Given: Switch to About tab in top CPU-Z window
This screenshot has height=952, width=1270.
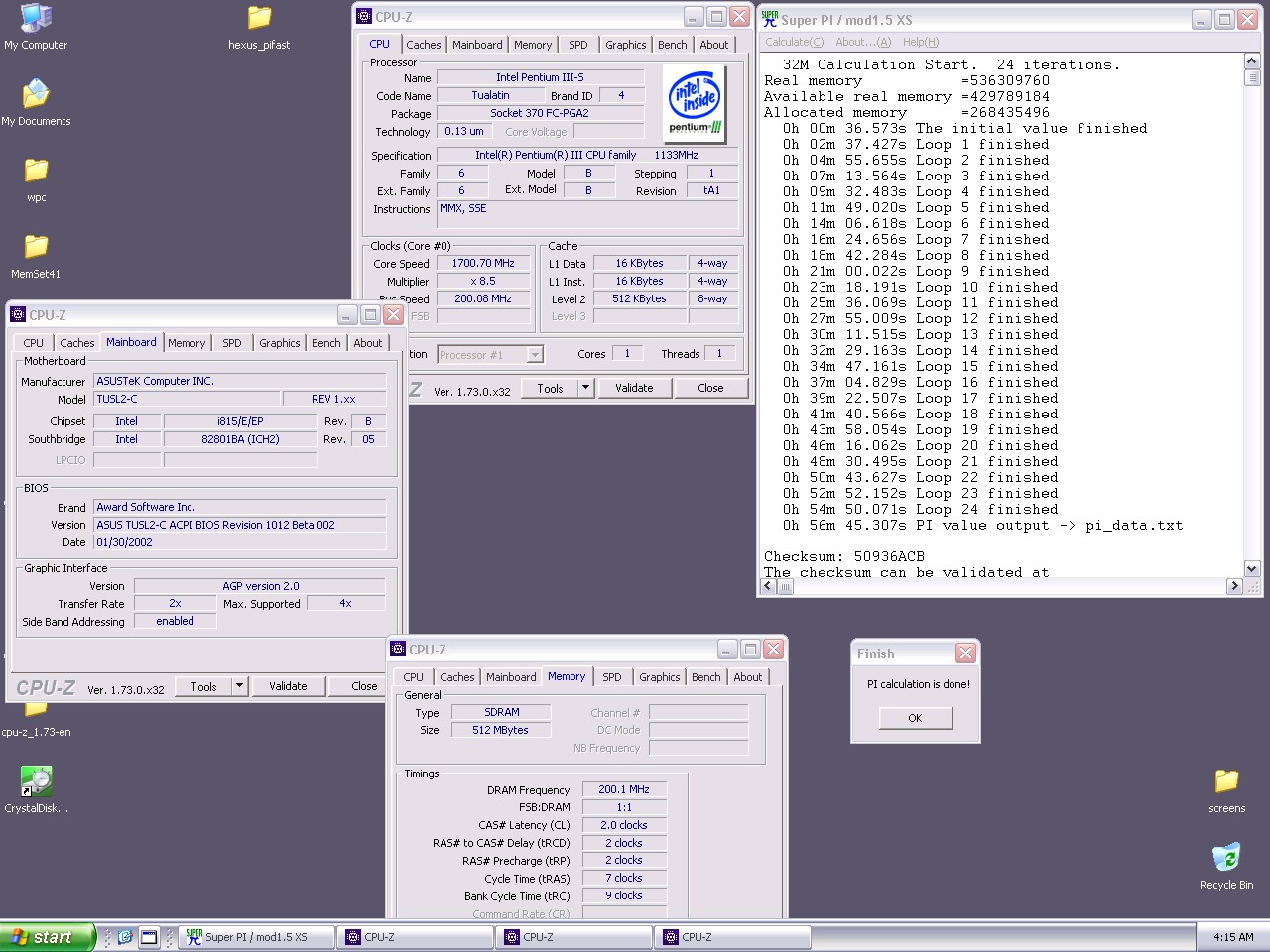Looking at the screenshot, I should (x=714, y=45).
